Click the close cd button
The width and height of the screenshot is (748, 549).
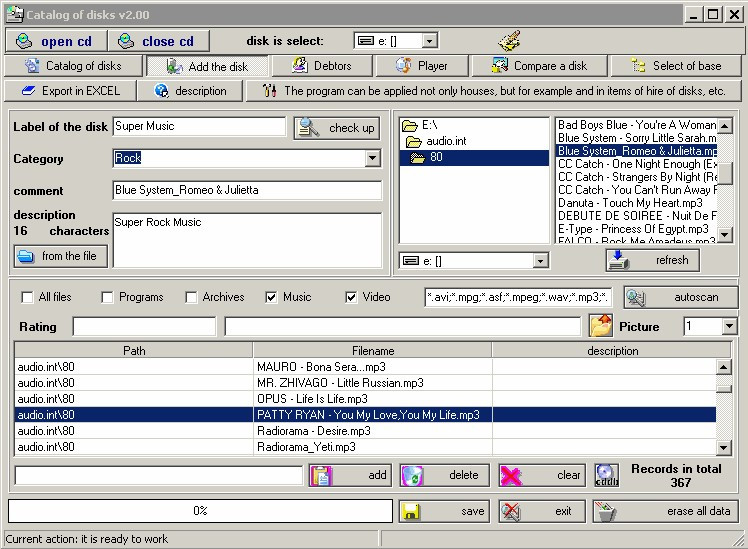[158, 41]
